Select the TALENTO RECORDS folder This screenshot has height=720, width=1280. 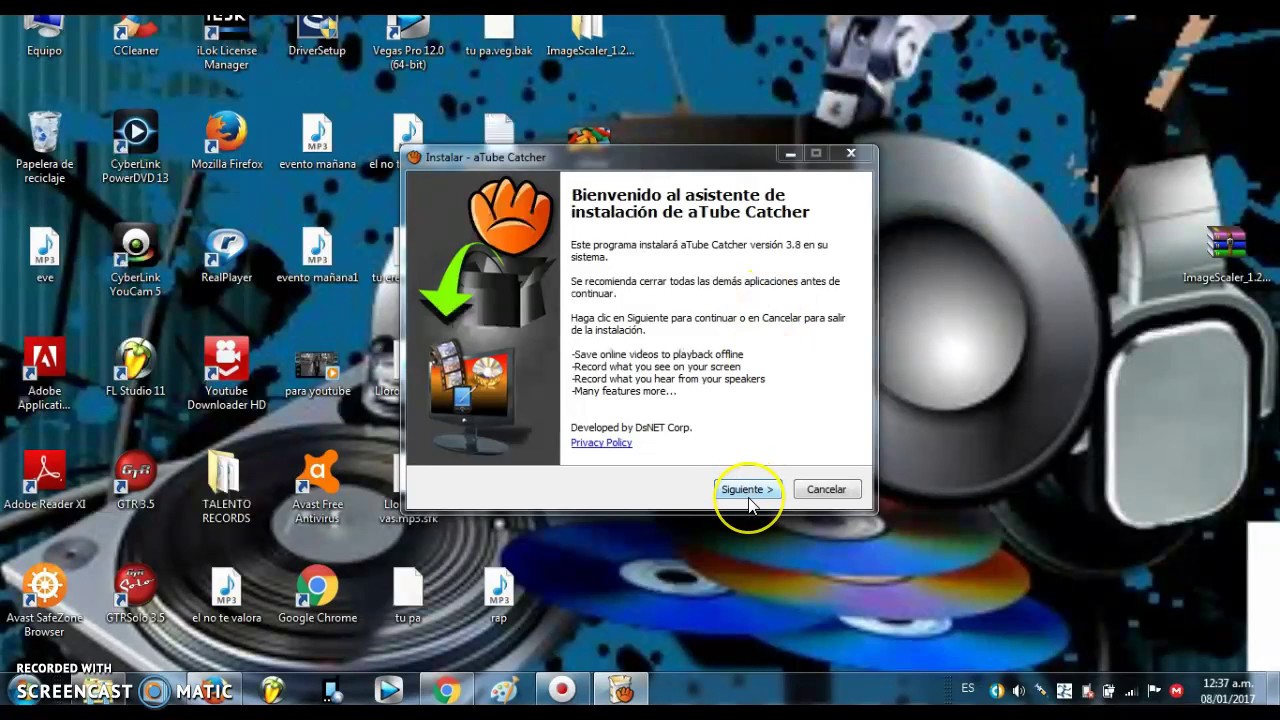[227, 489]
